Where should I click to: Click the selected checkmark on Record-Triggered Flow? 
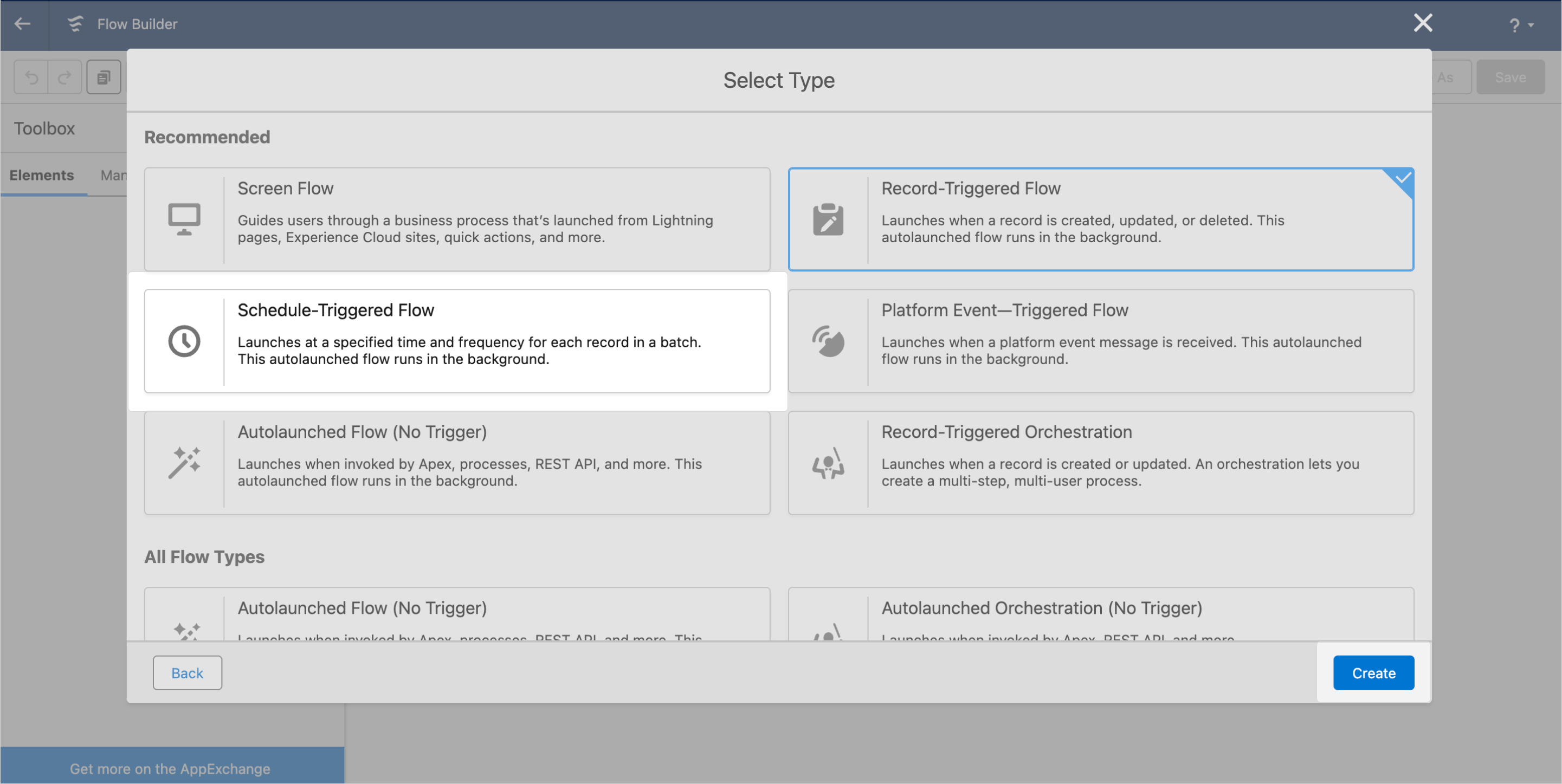click(x=1402, y=179)
